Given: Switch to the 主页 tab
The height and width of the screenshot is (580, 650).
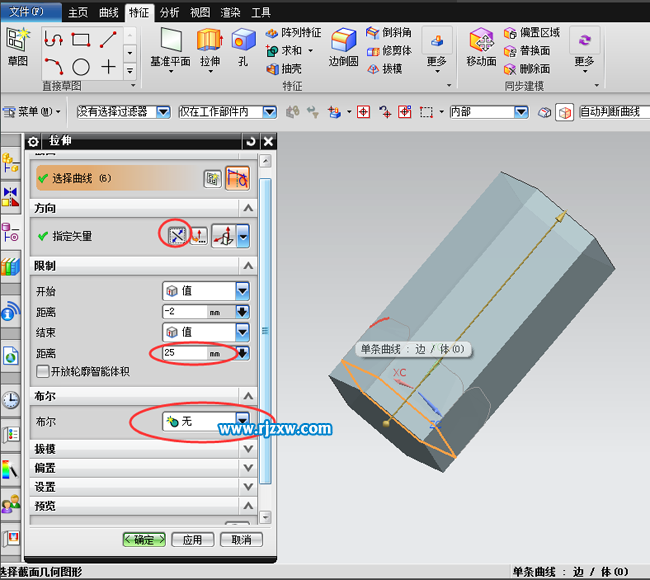Looking at the screenshot, I should pos(78,13).
